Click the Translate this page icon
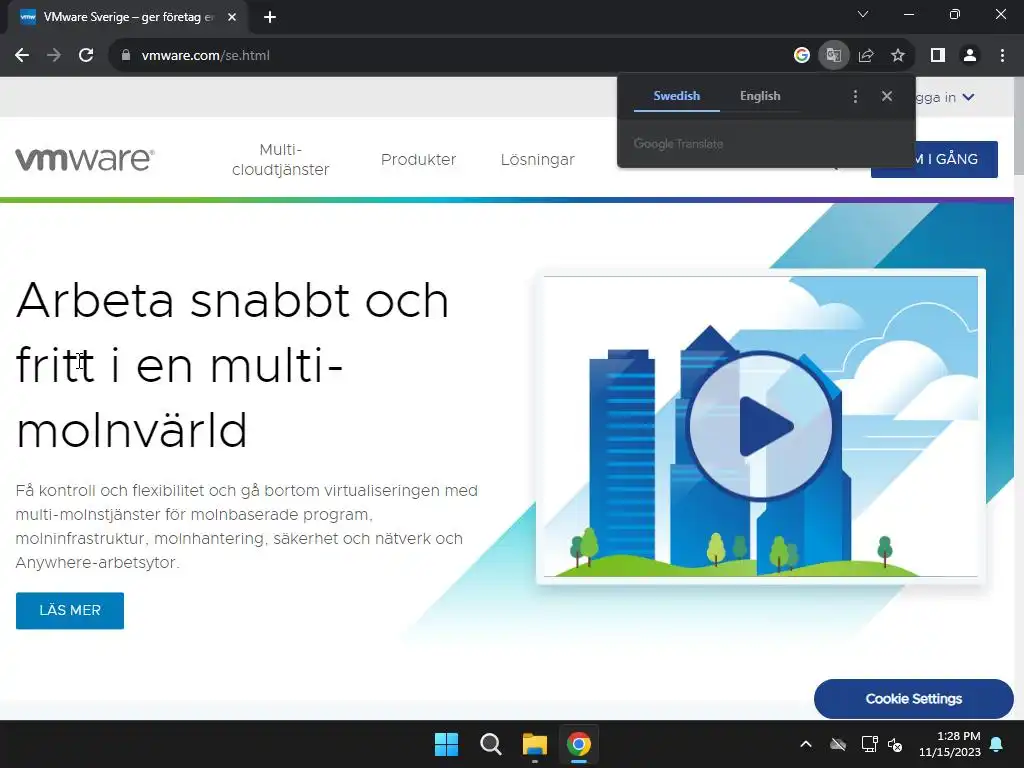 tap(833, 56)
